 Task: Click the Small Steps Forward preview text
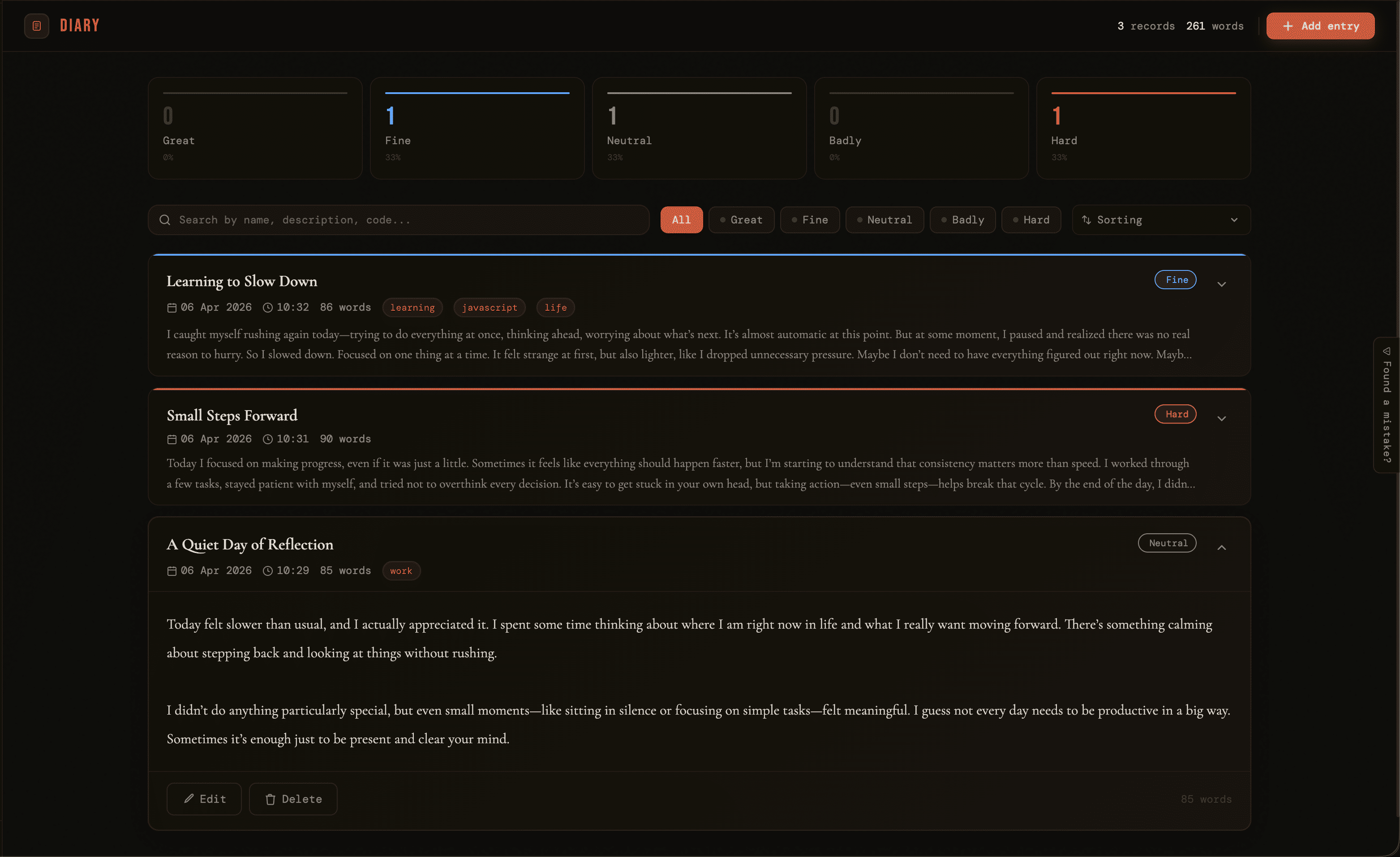681,474
